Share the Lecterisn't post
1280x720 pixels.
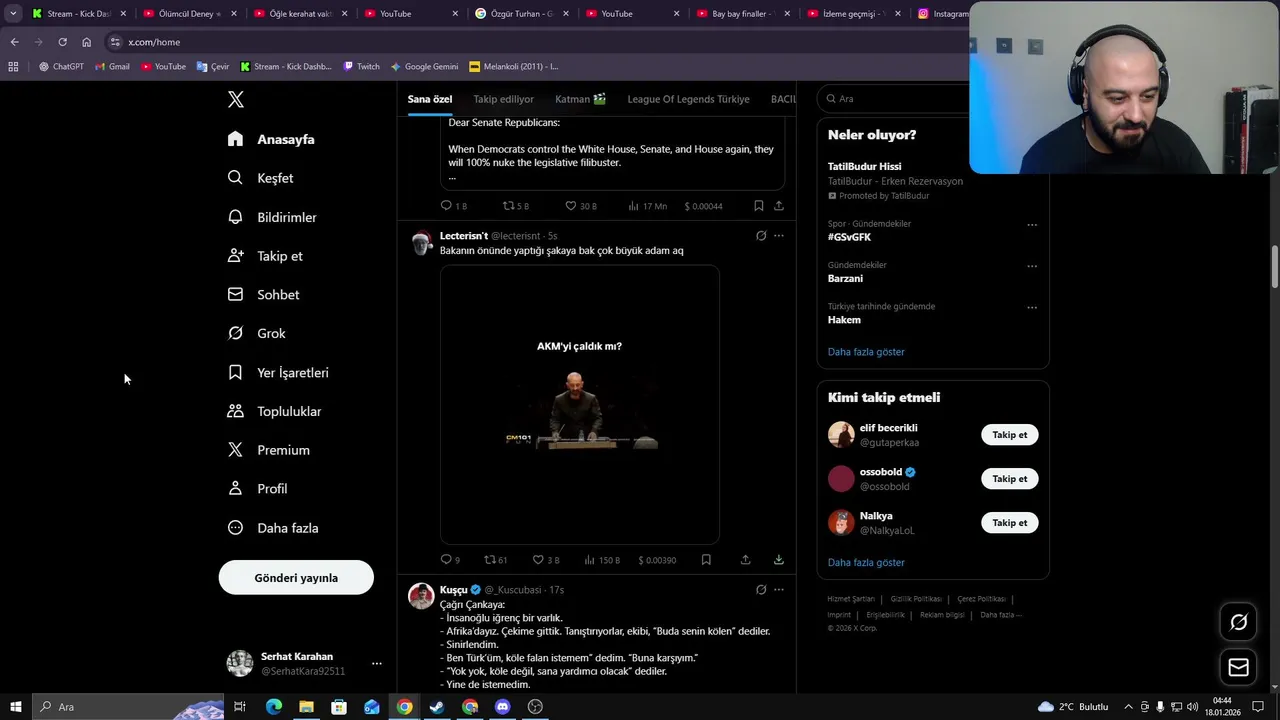[x=745, y=560]
